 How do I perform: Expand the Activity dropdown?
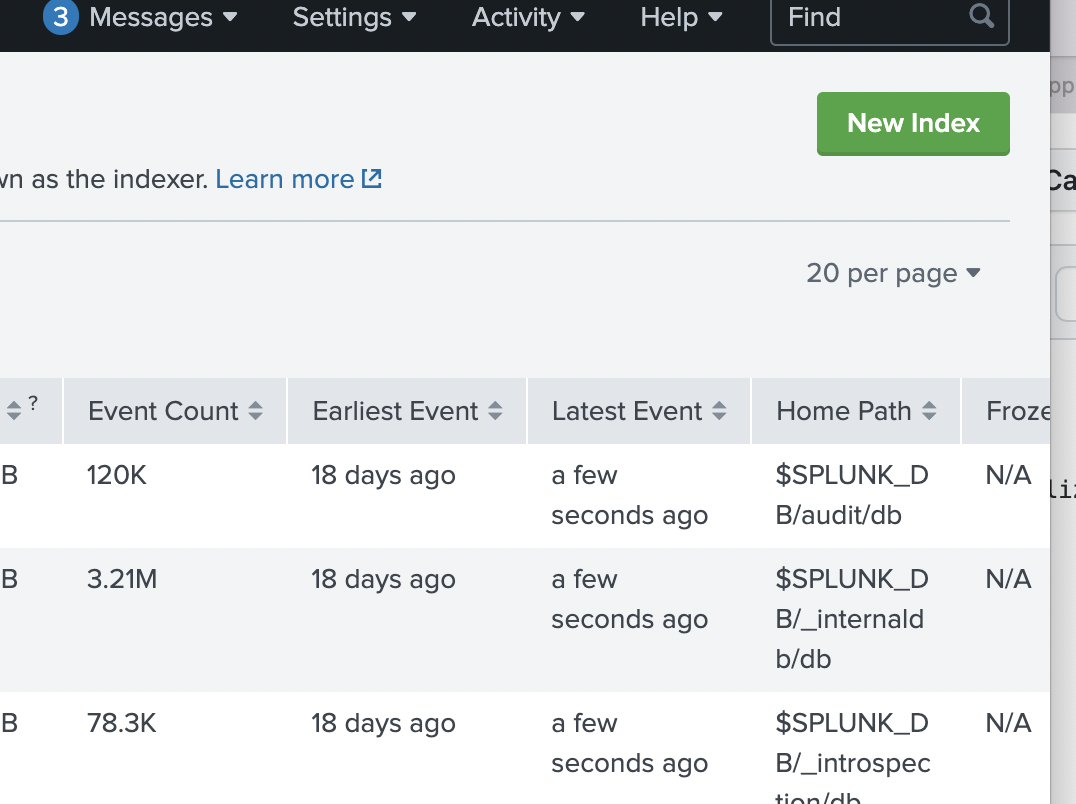click(x=577, y=17)
